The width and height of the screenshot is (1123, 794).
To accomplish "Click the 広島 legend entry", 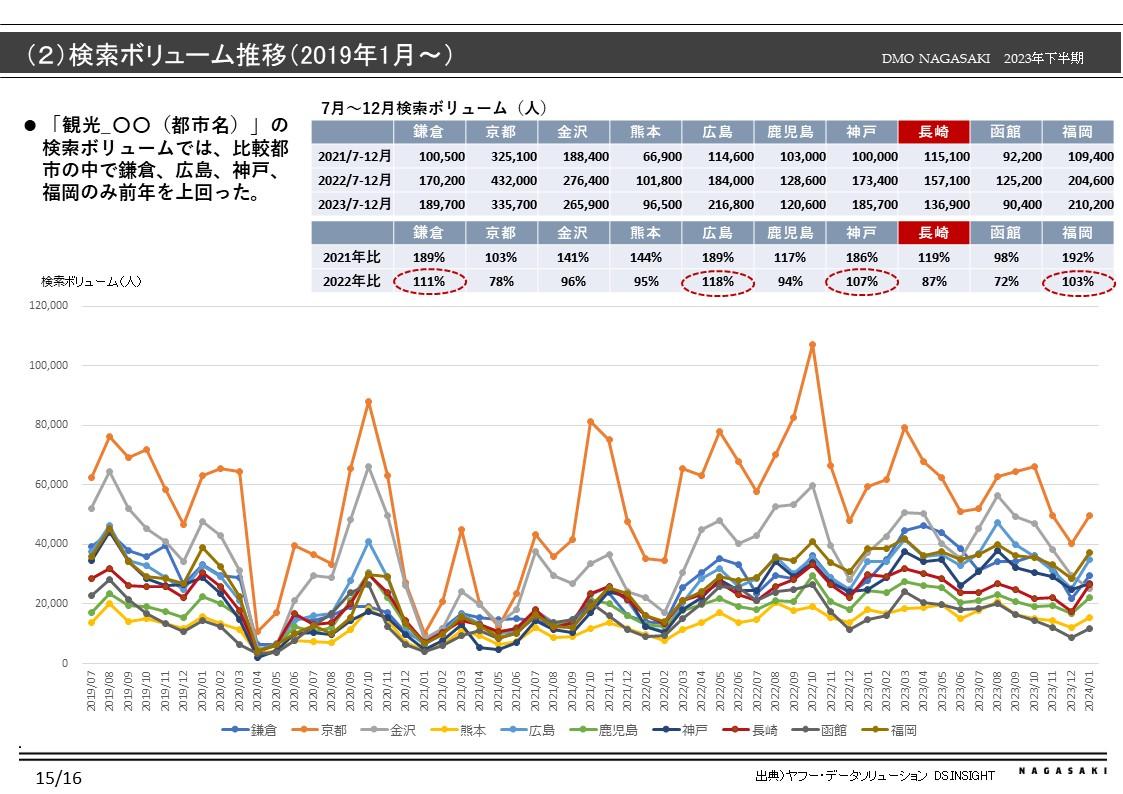I will click(x=529, y=730).
